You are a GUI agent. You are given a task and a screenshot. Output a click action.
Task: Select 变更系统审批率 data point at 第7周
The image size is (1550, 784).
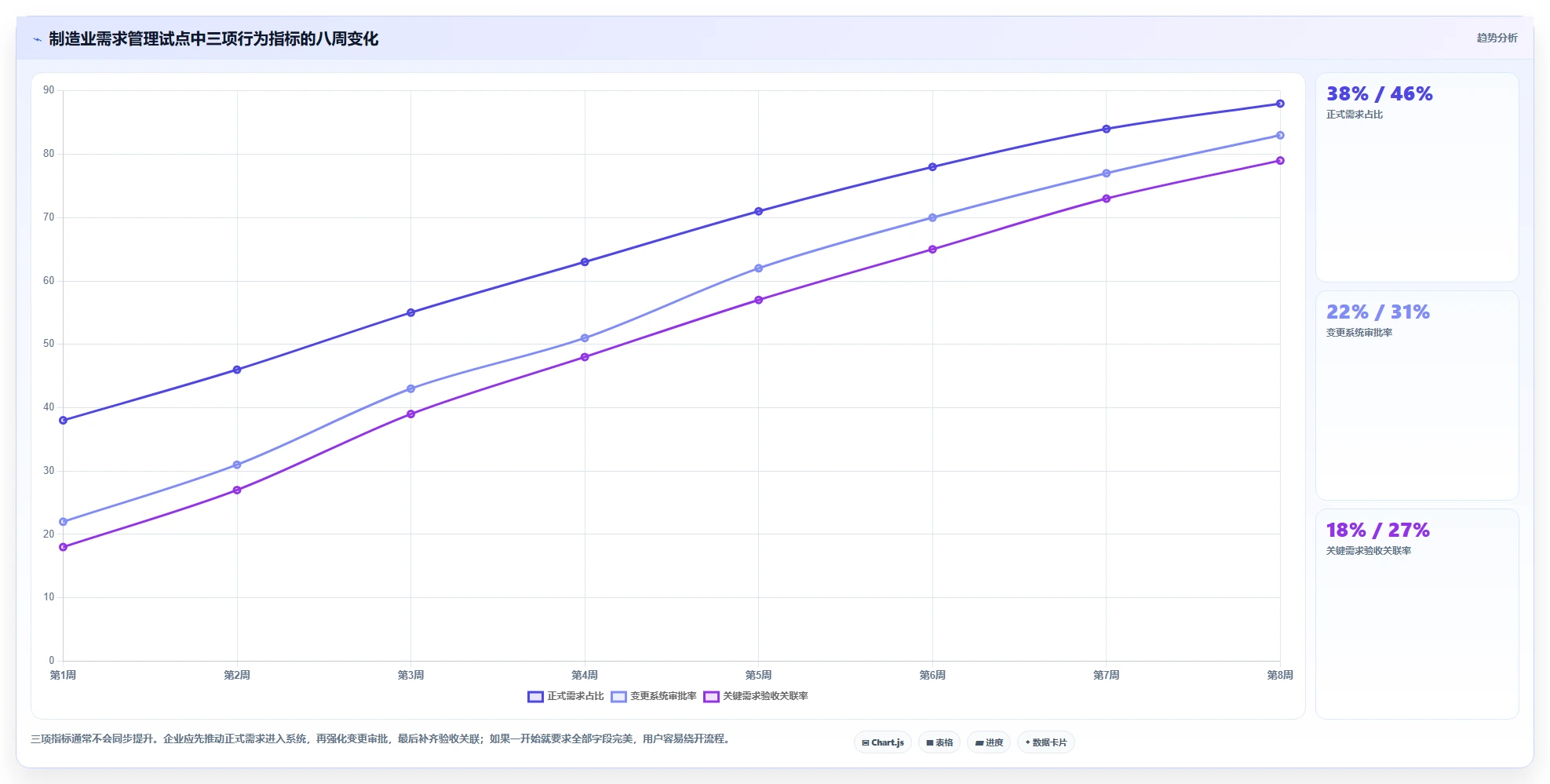pyautogui.click(x=1107, y=173)
